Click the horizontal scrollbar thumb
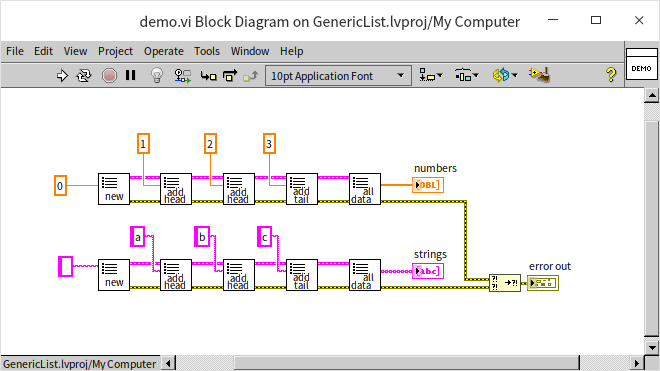660x371 pixels. click(407, 363)
